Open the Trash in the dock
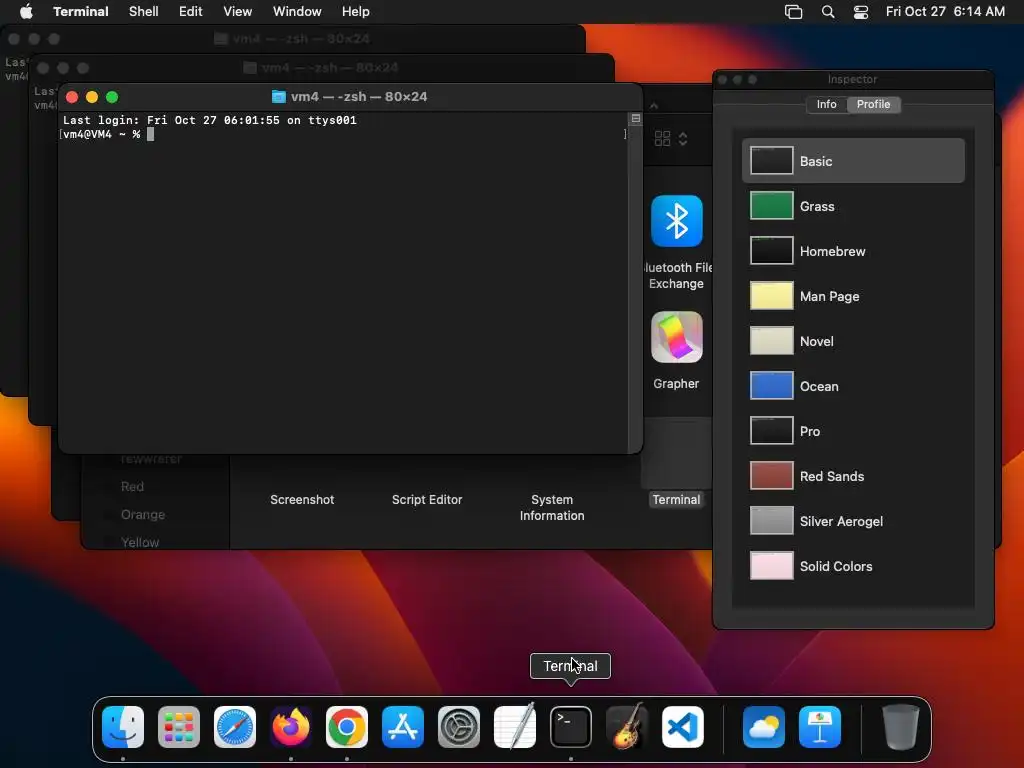The image size is (1024, 768). point(901,727)
